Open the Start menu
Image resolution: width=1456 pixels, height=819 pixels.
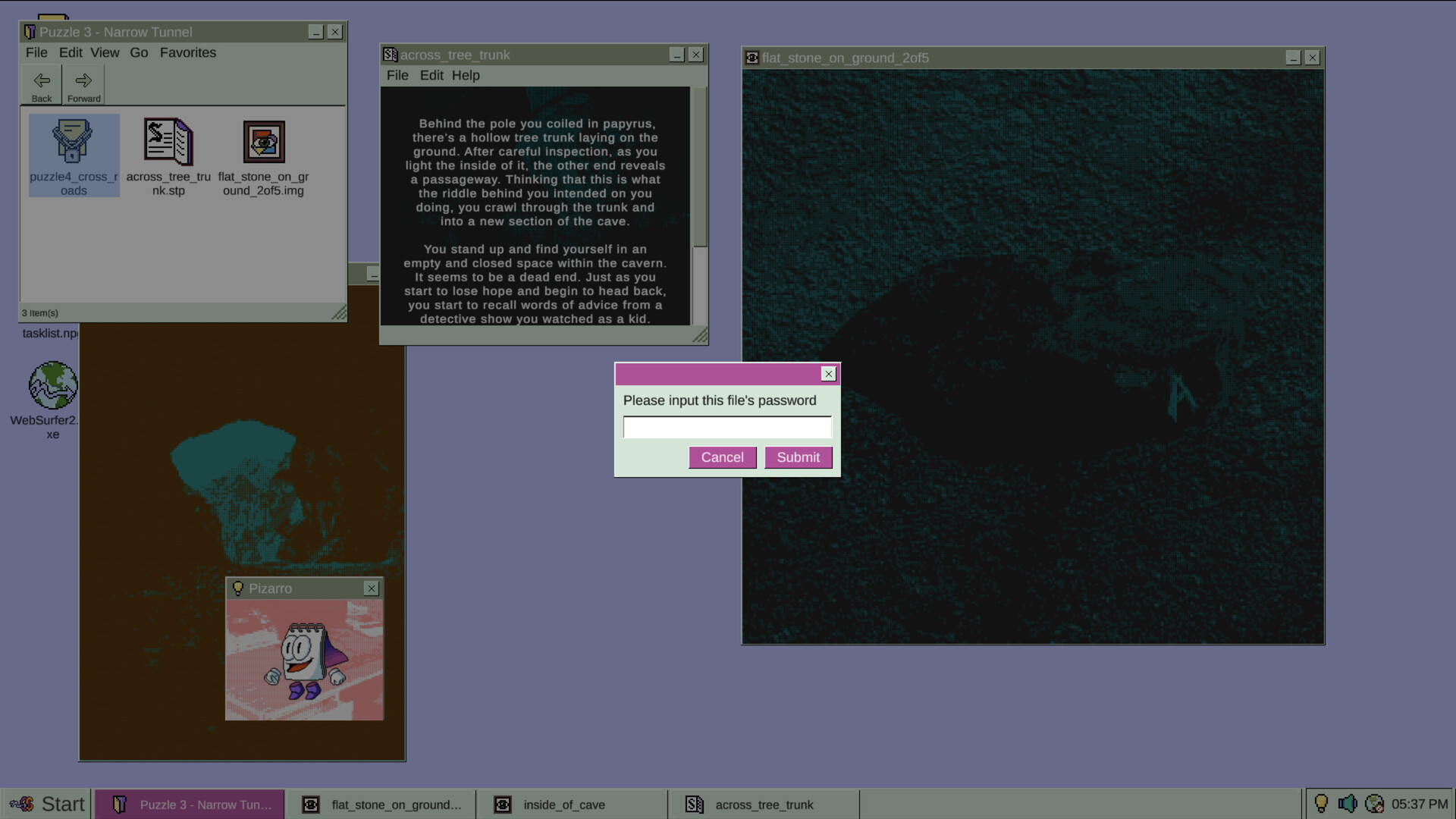[45, 804]
